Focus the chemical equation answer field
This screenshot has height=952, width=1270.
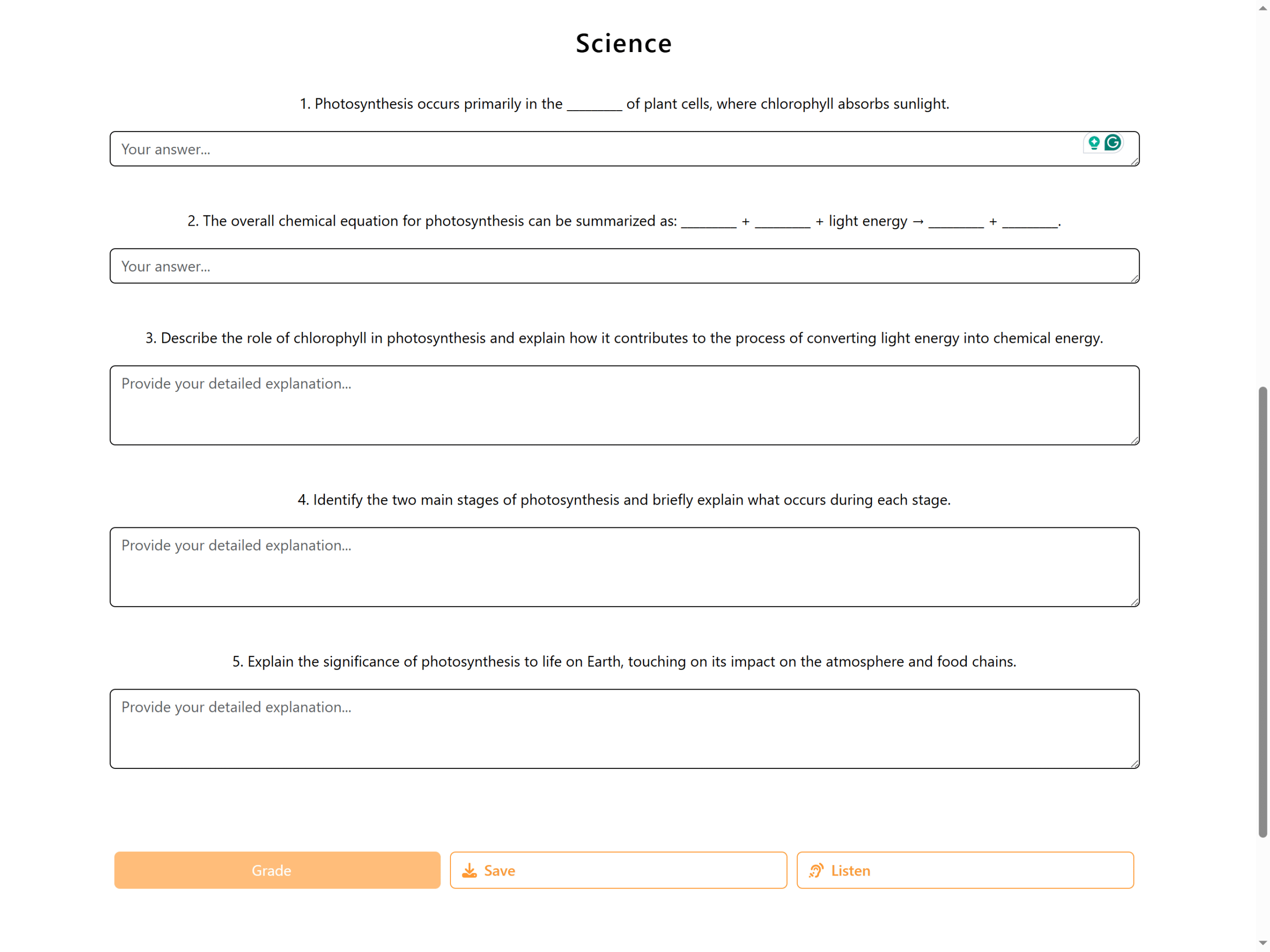pos(624,266)
